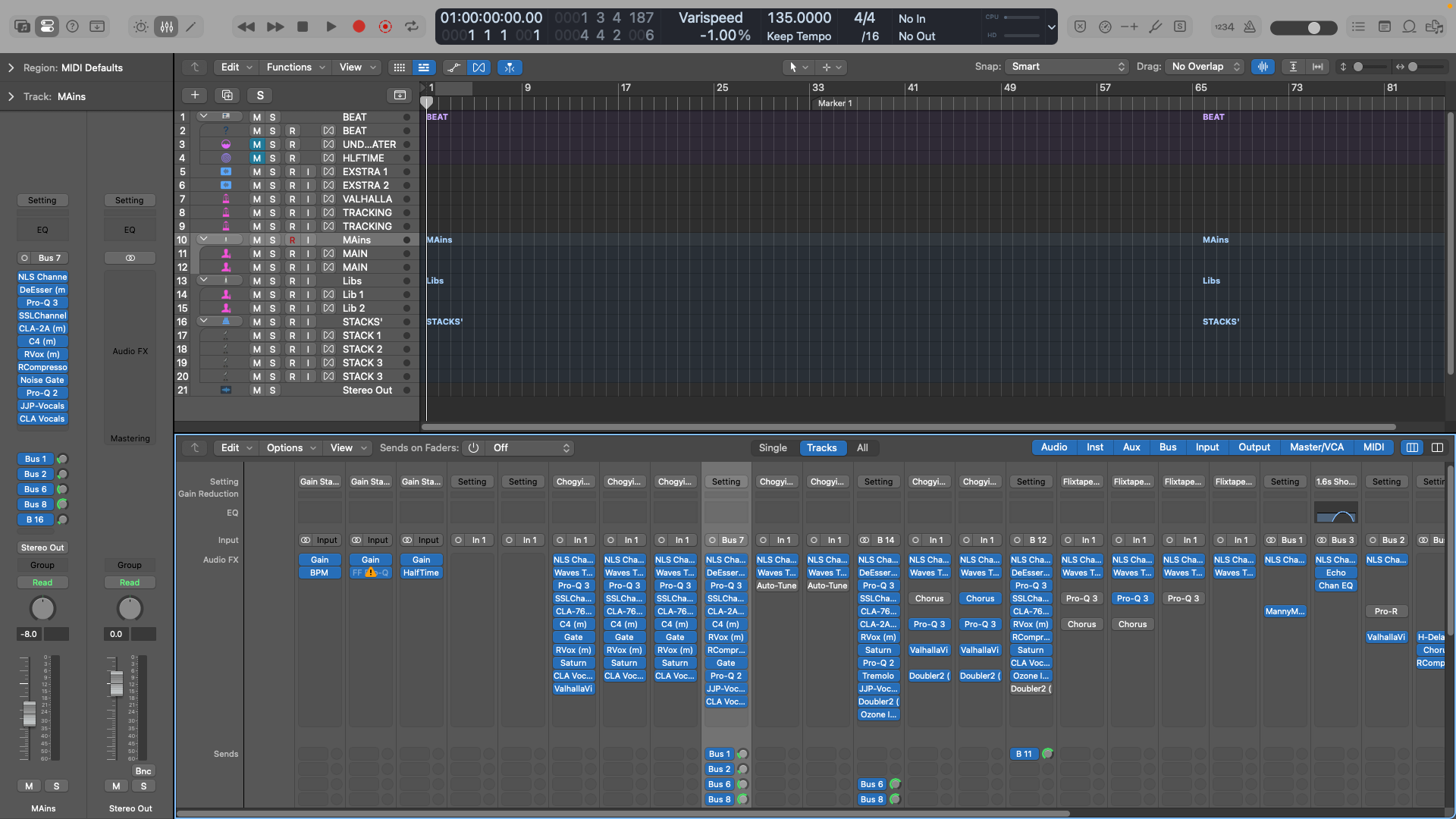Screen dimensions: 1456x819
Task: Toggle the Inspector panel icon
Action: click(47, 27)
